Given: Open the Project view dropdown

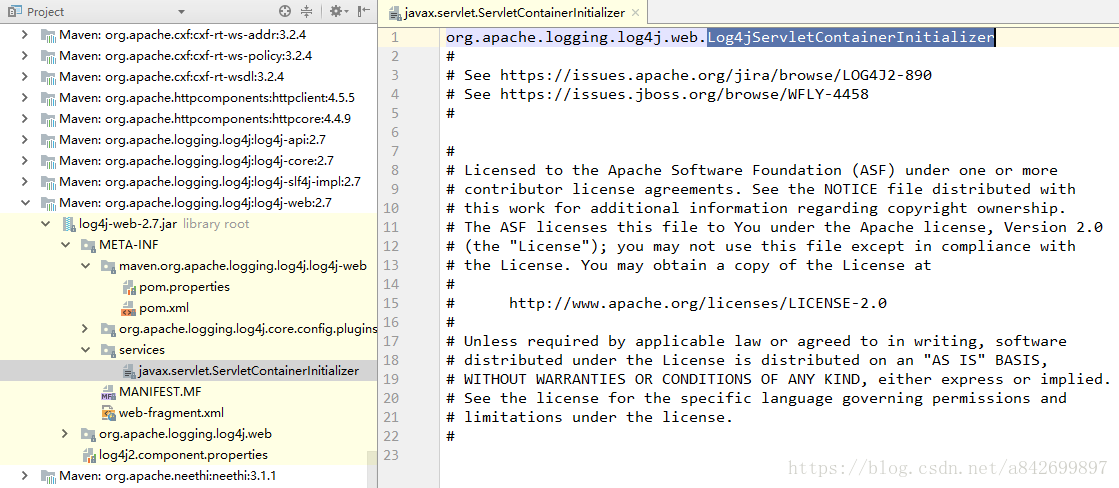Looking at the screenshot, I should pos(181,12).
